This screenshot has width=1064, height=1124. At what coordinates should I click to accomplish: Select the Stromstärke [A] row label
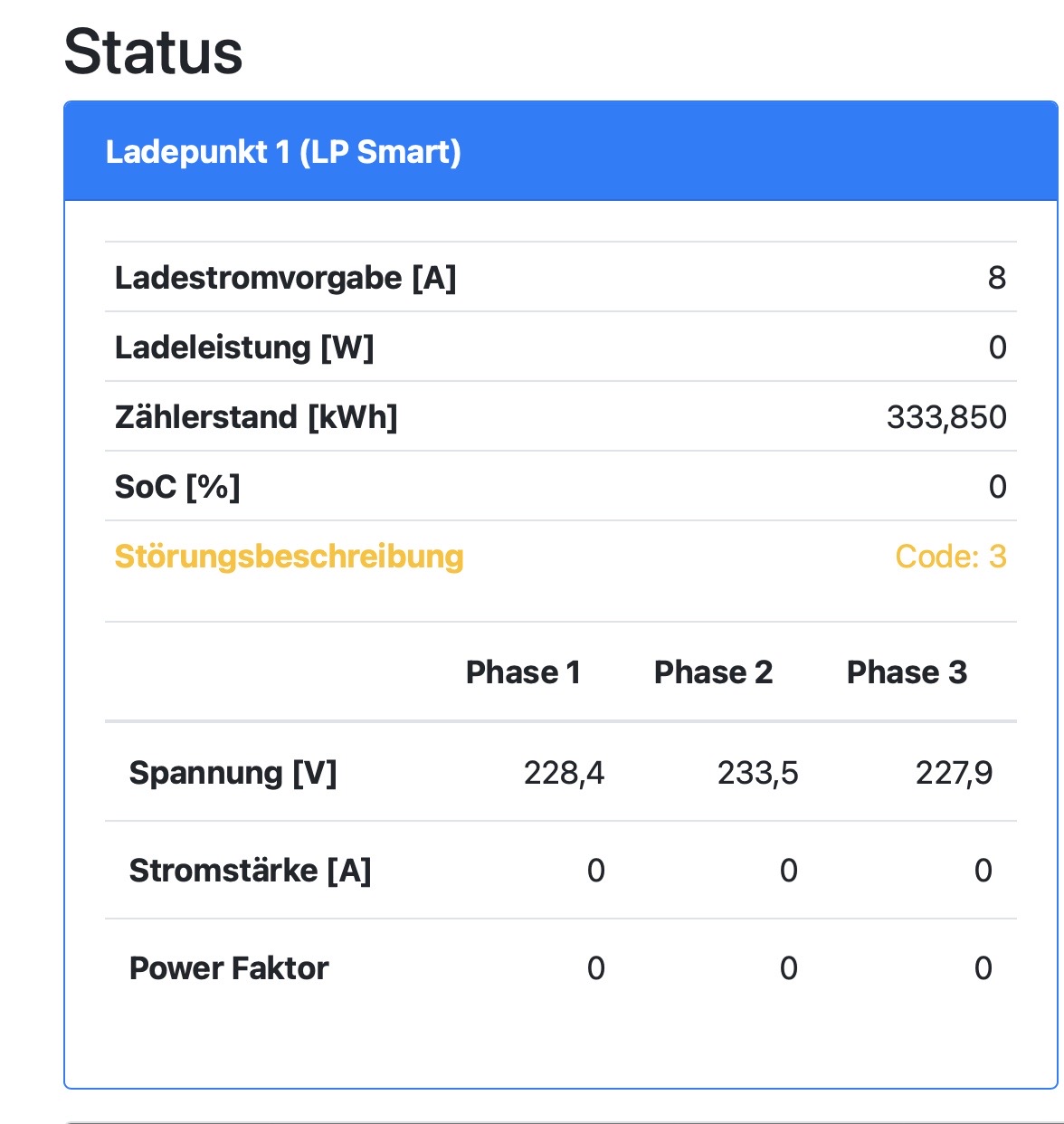point(250,871)
